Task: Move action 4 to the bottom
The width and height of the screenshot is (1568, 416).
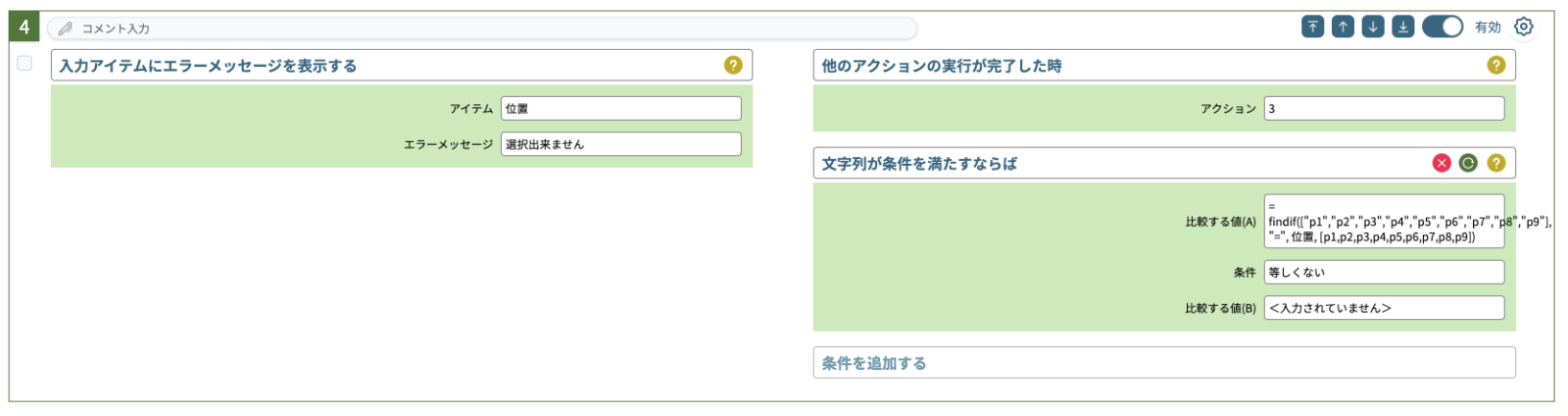Action: click(1403, 26)
